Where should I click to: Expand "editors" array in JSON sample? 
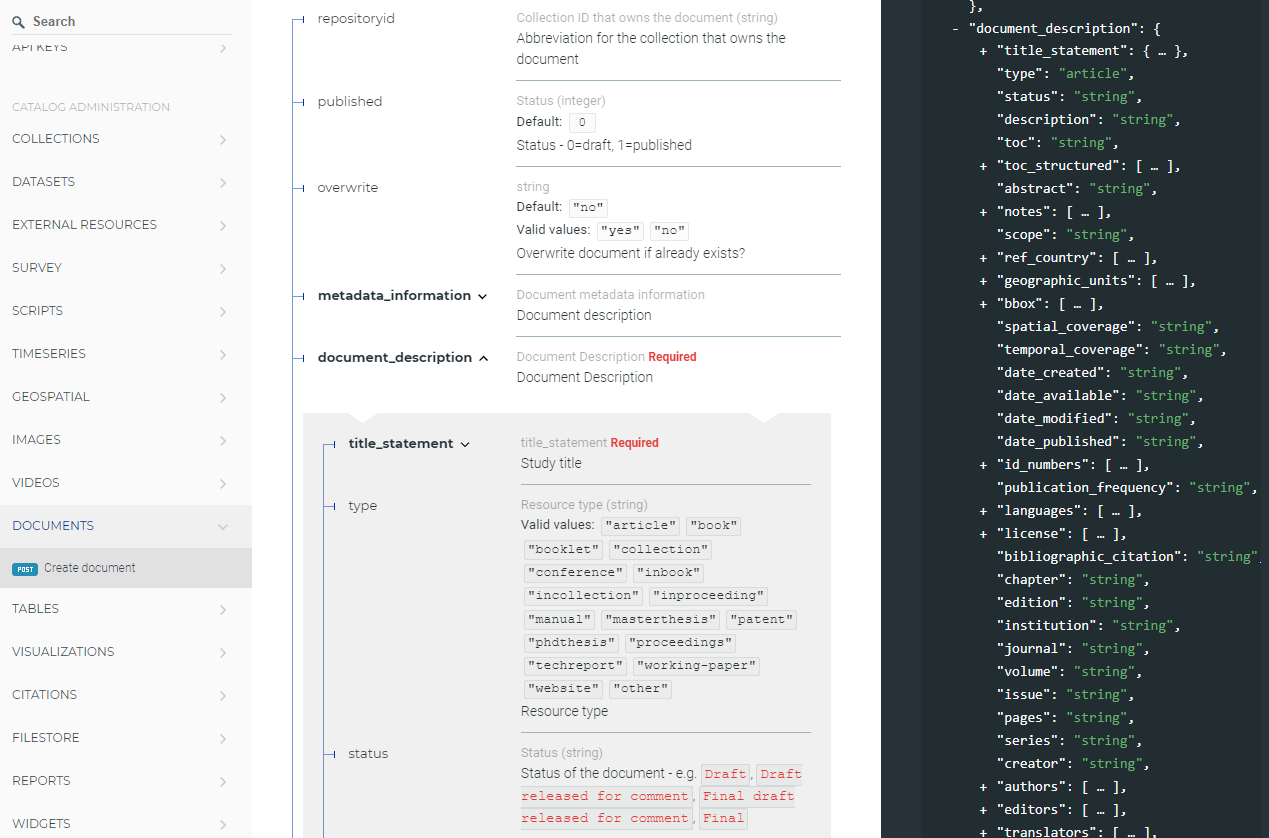coord(984,810)
